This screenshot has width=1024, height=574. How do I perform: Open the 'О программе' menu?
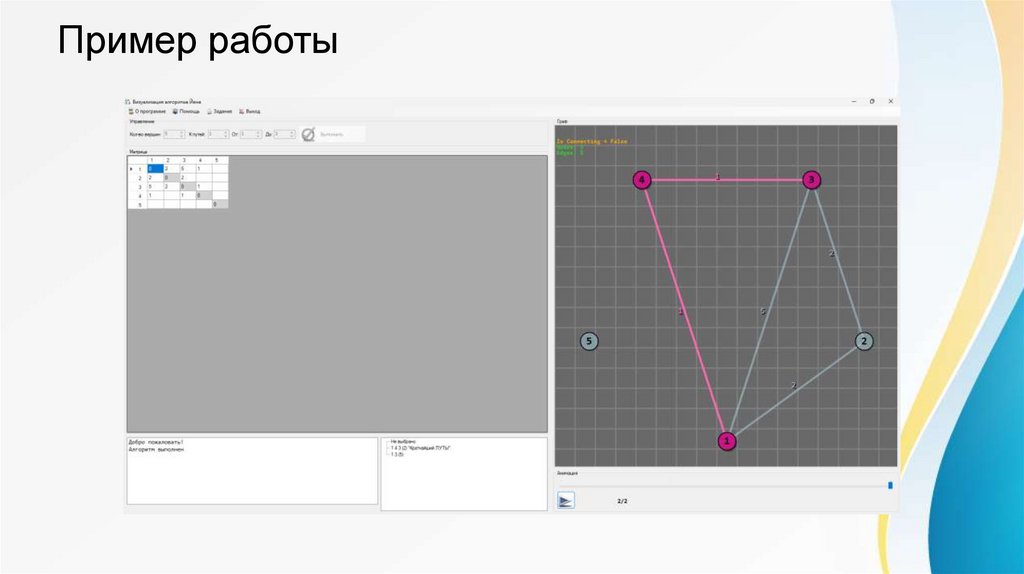tap(147, 112)
